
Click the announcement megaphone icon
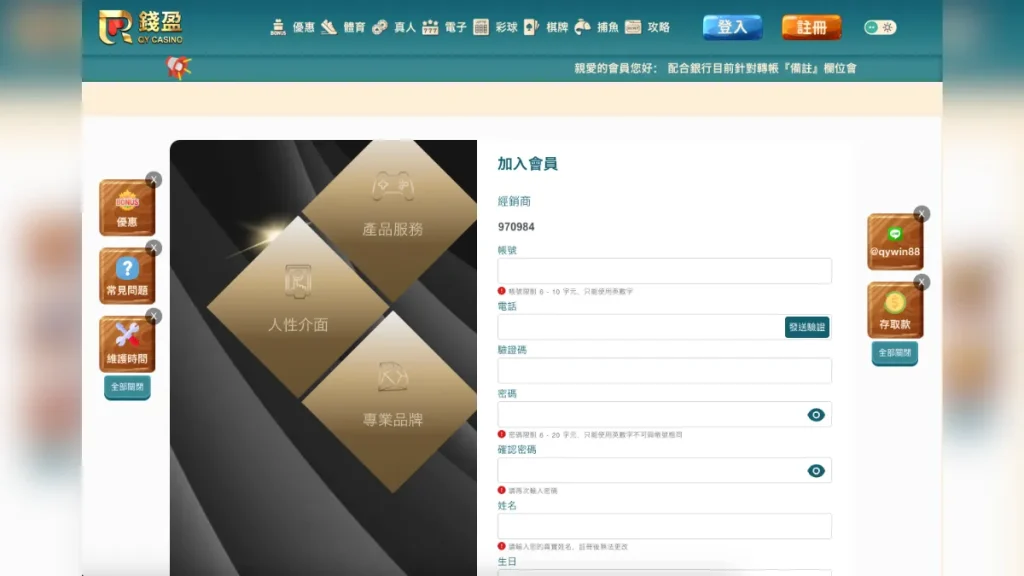178,67
